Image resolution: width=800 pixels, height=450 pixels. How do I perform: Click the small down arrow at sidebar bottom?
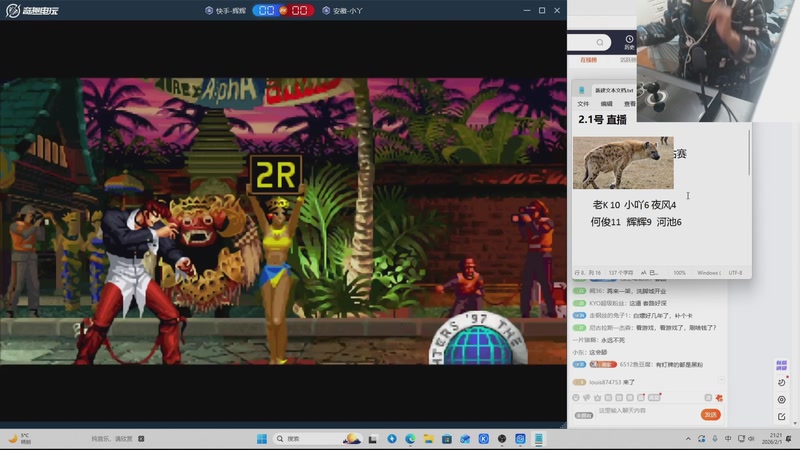pos(795,423)
